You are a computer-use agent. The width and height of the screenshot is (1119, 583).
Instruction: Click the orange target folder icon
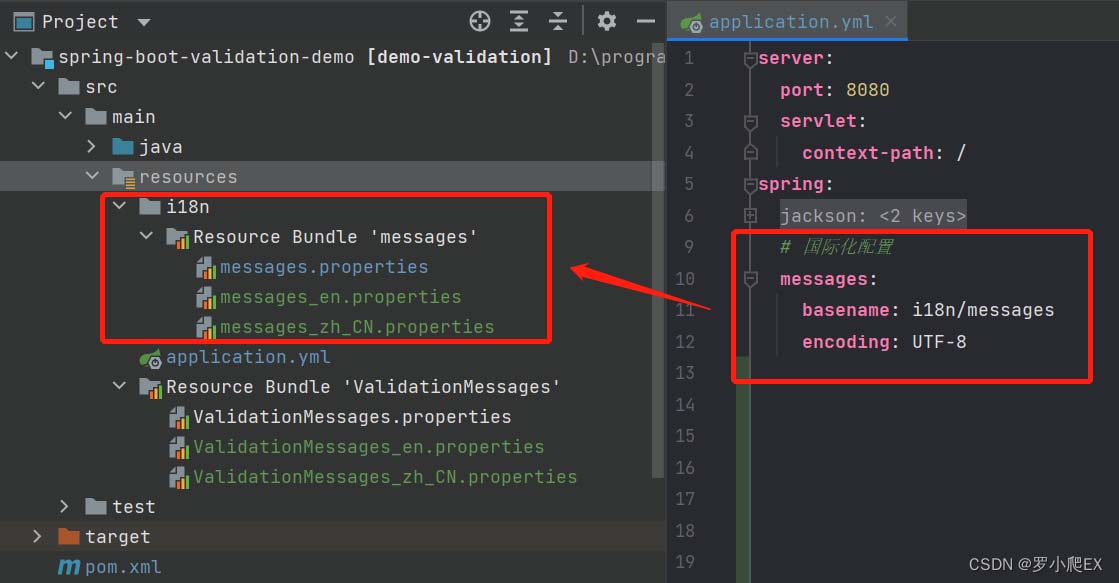pos(69,536)
